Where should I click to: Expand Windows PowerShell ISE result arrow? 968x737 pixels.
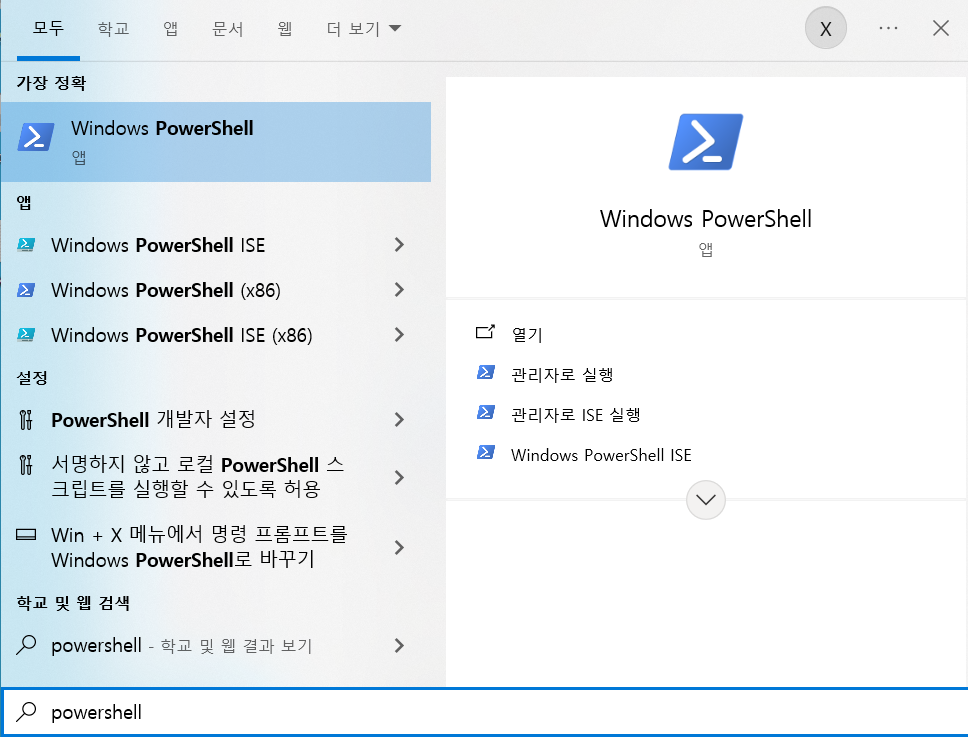399,245
